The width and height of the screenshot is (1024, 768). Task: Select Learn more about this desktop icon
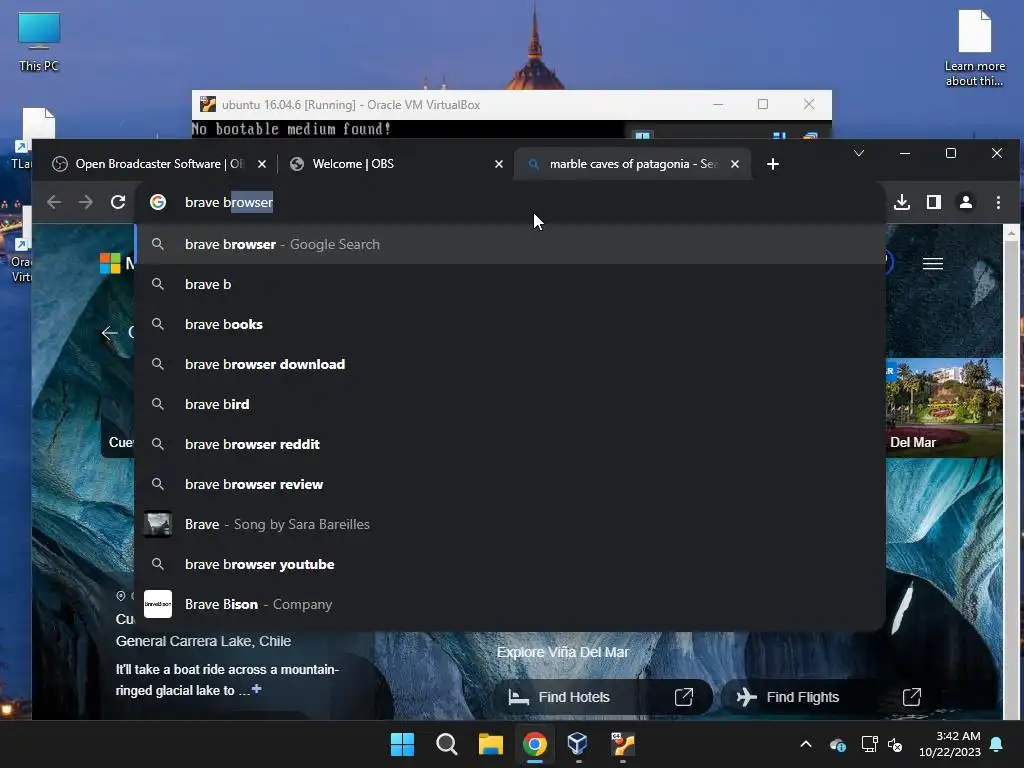coord(974,48)
